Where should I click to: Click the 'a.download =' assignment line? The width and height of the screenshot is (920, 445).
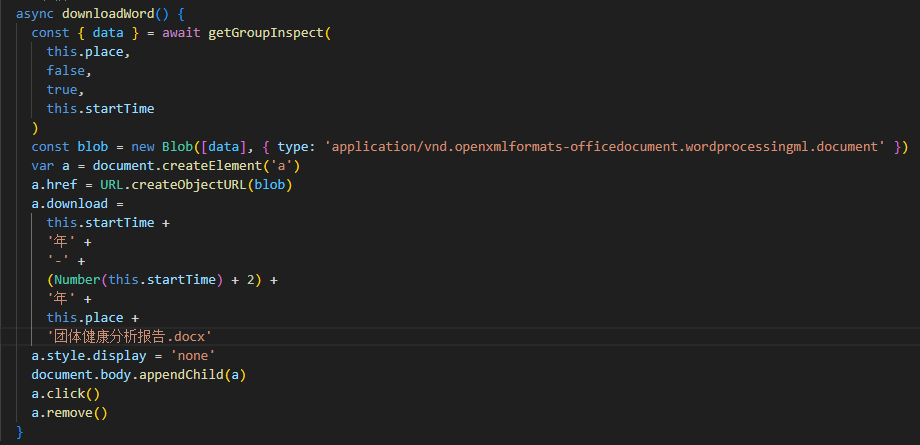pos(77,204)
